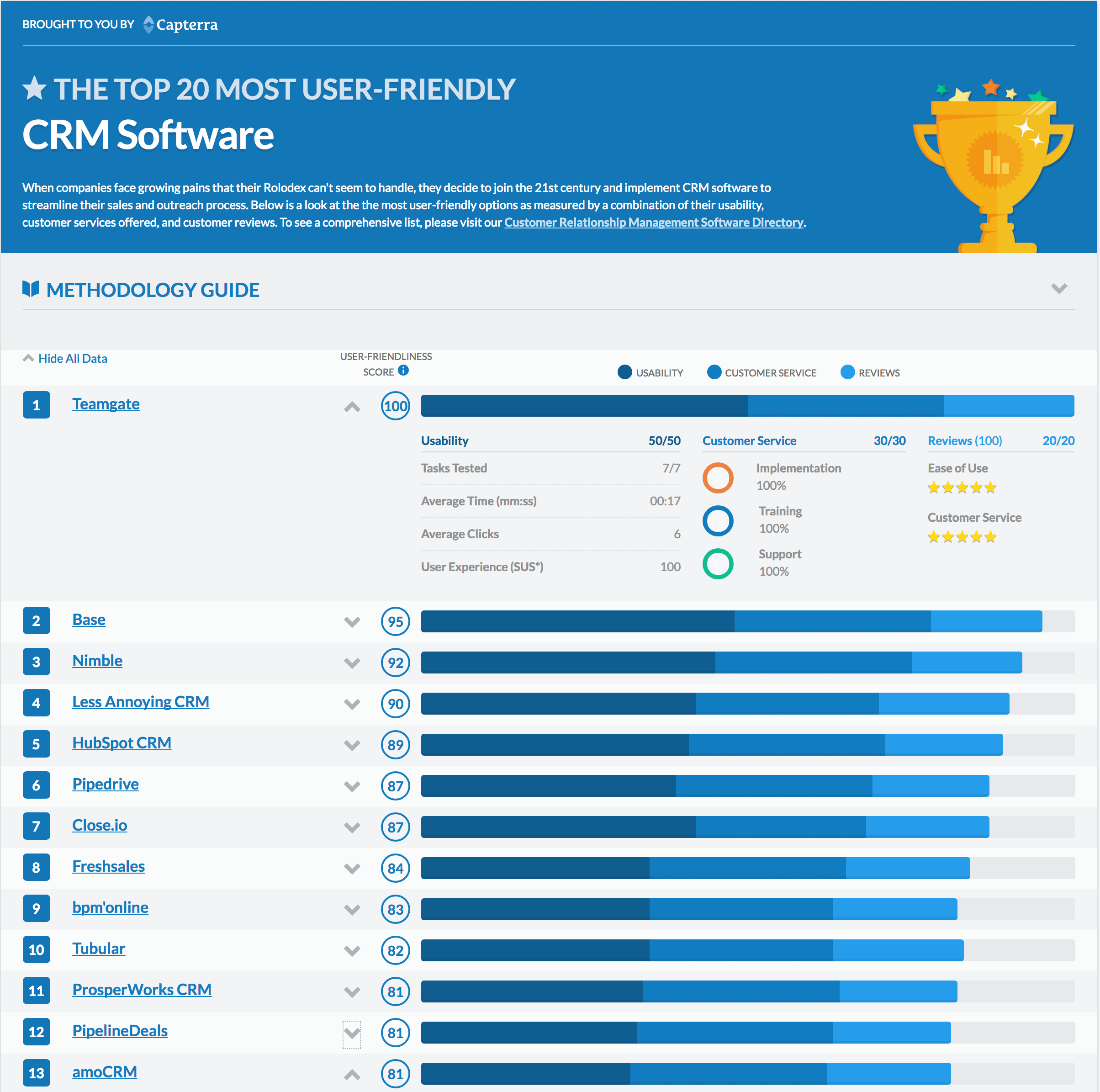Expand the Less Annoying CRM chevron

click(352, 704)
